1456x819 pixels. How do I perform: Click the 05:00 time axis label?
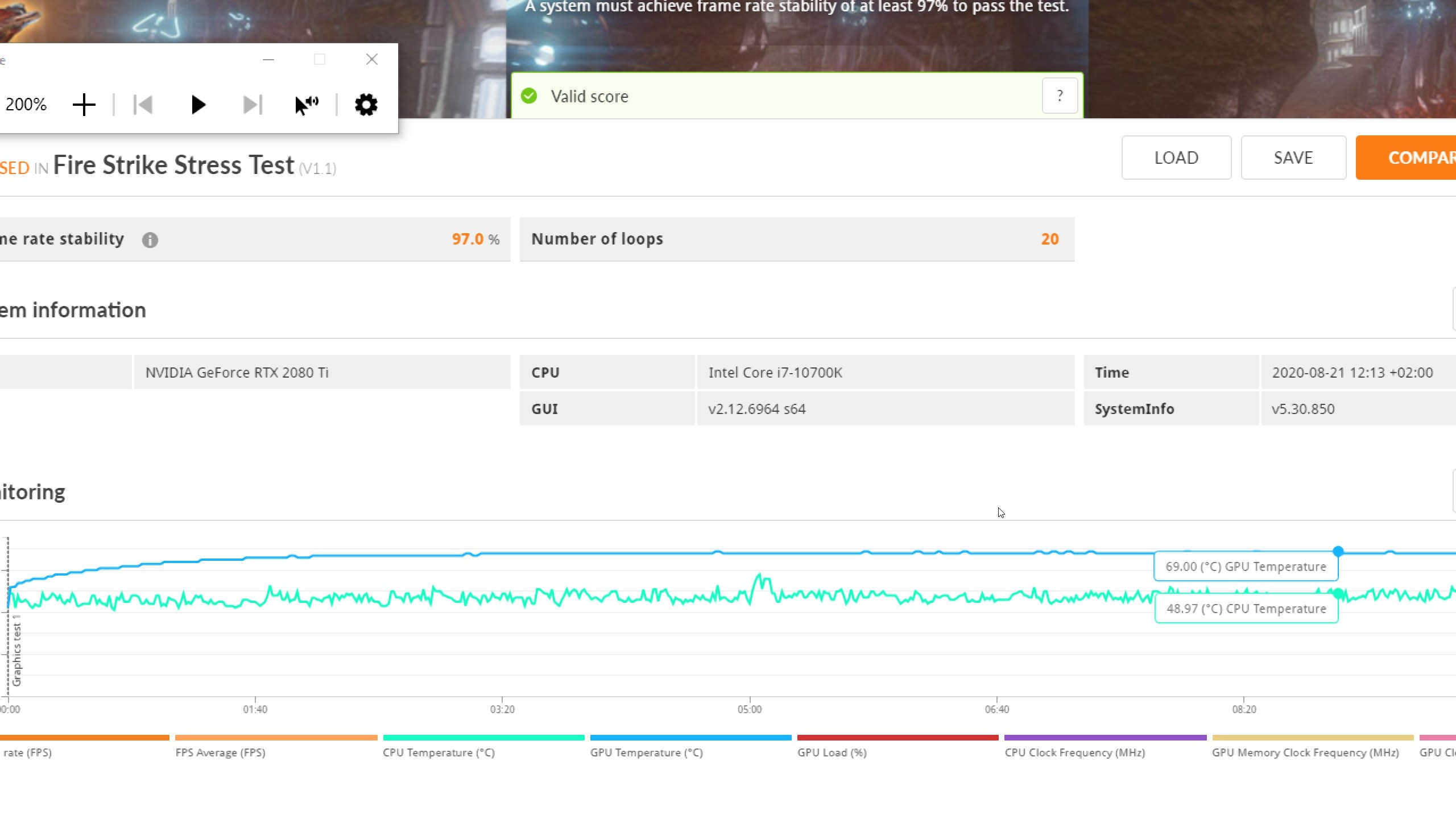750,709
